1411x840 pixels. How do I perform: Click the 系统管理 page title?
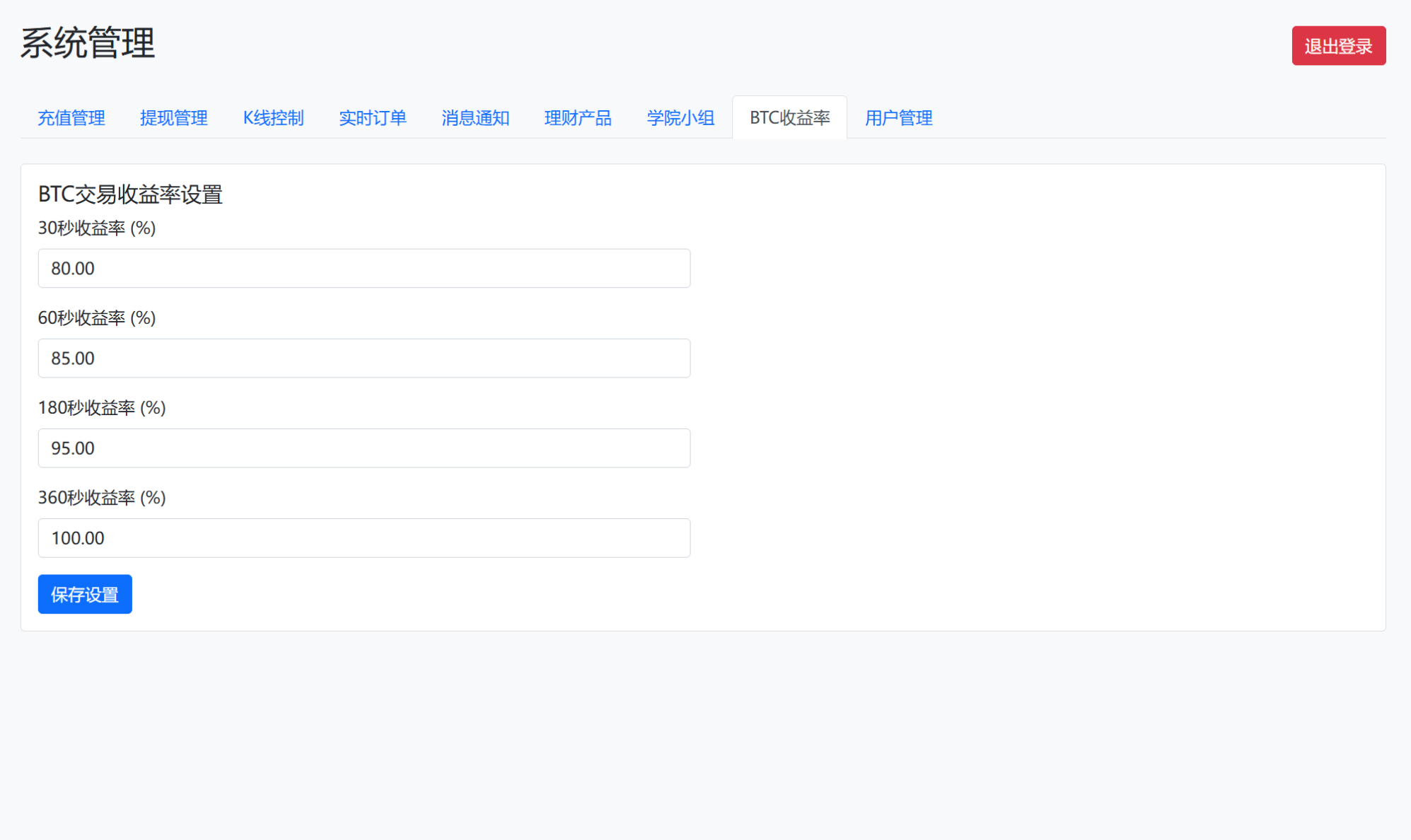(88, 44)
